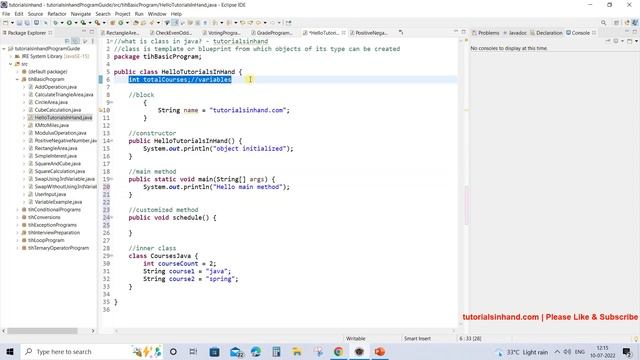
Task: Collapse the src folder node
Action: 11,64
